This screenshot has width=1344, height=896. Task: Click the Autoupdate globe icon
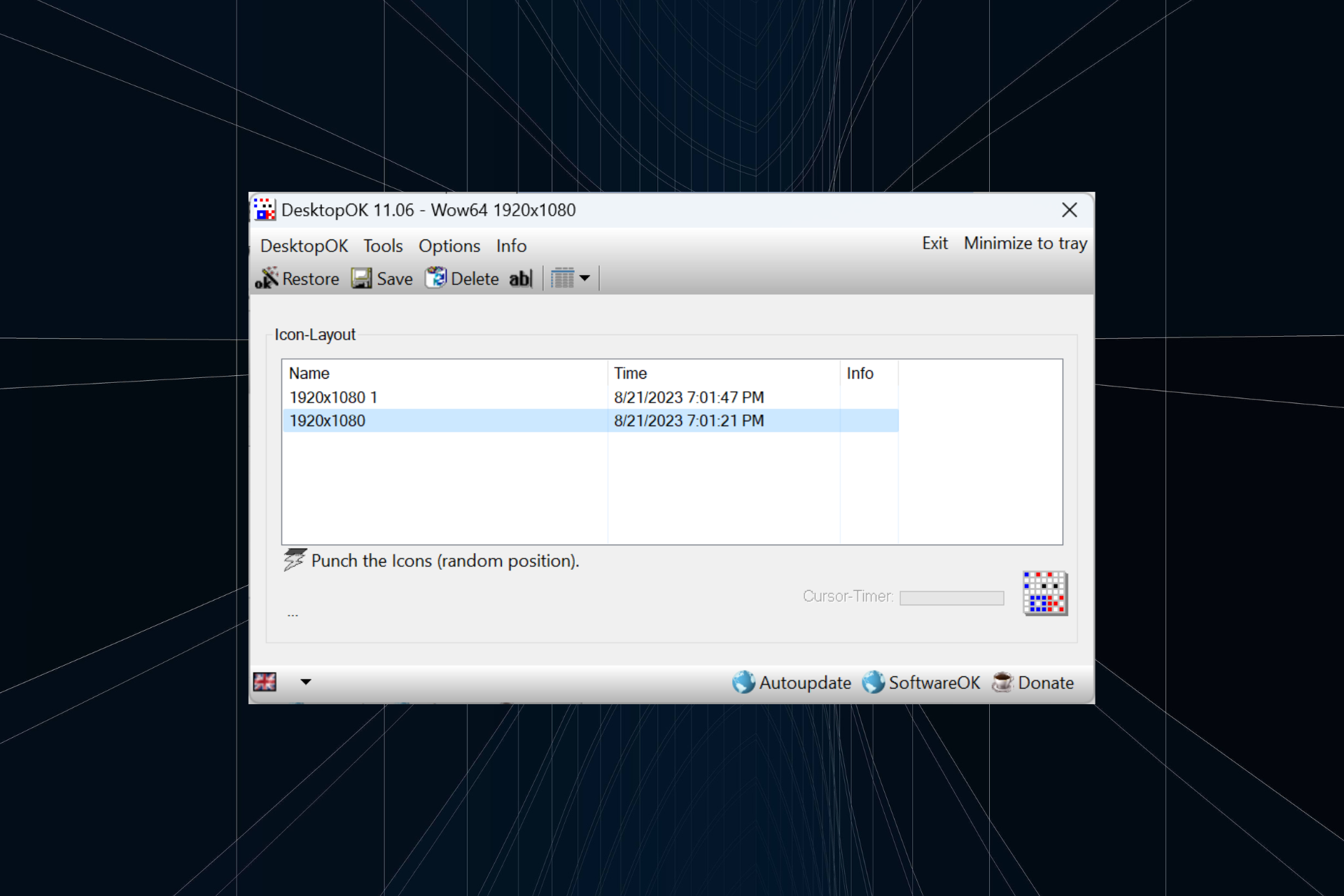pyautogui.click(x=743, y=682)
